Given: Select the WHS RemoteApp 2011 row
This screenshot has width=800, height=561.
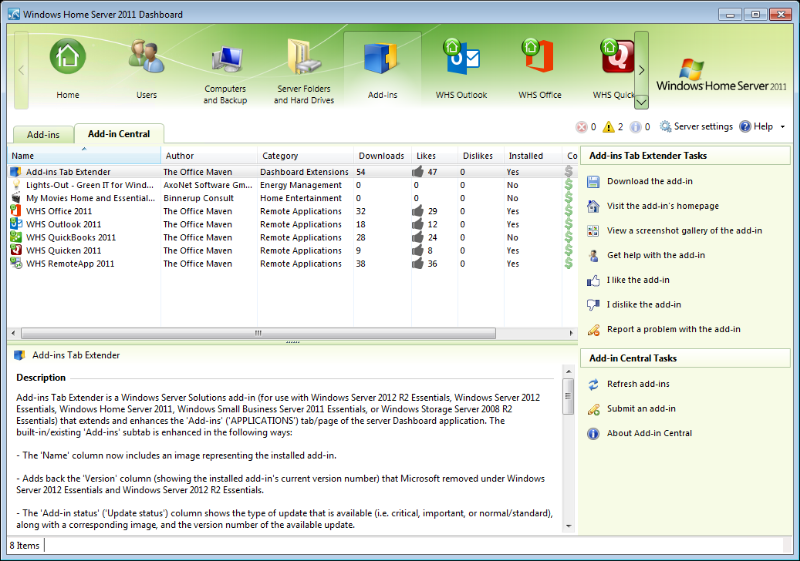Looking at the screenshot, I should click(x=291, y=264).
